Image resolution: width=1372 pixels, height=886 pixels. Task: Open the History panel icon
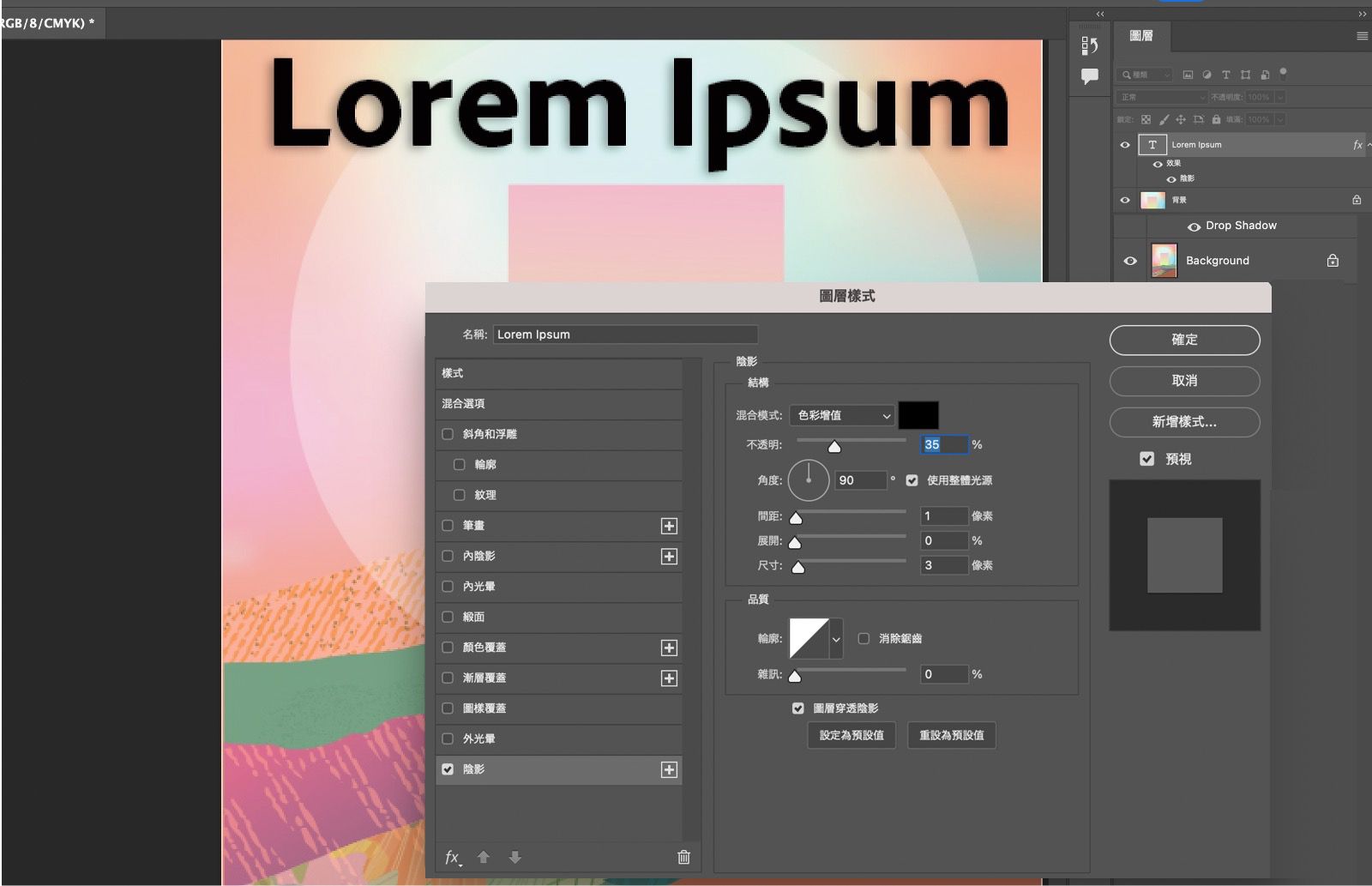pos(1089,45)
